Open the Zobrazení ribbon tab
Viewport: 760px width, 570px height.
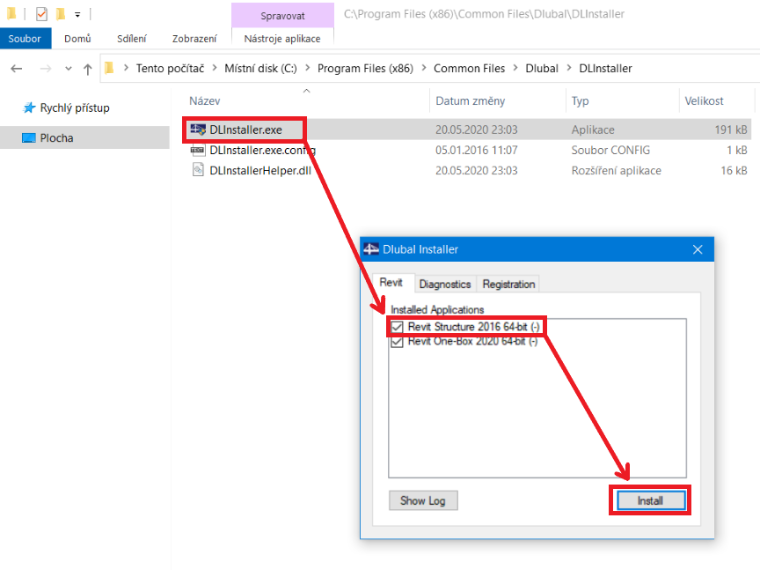click(x=194, y=39)
